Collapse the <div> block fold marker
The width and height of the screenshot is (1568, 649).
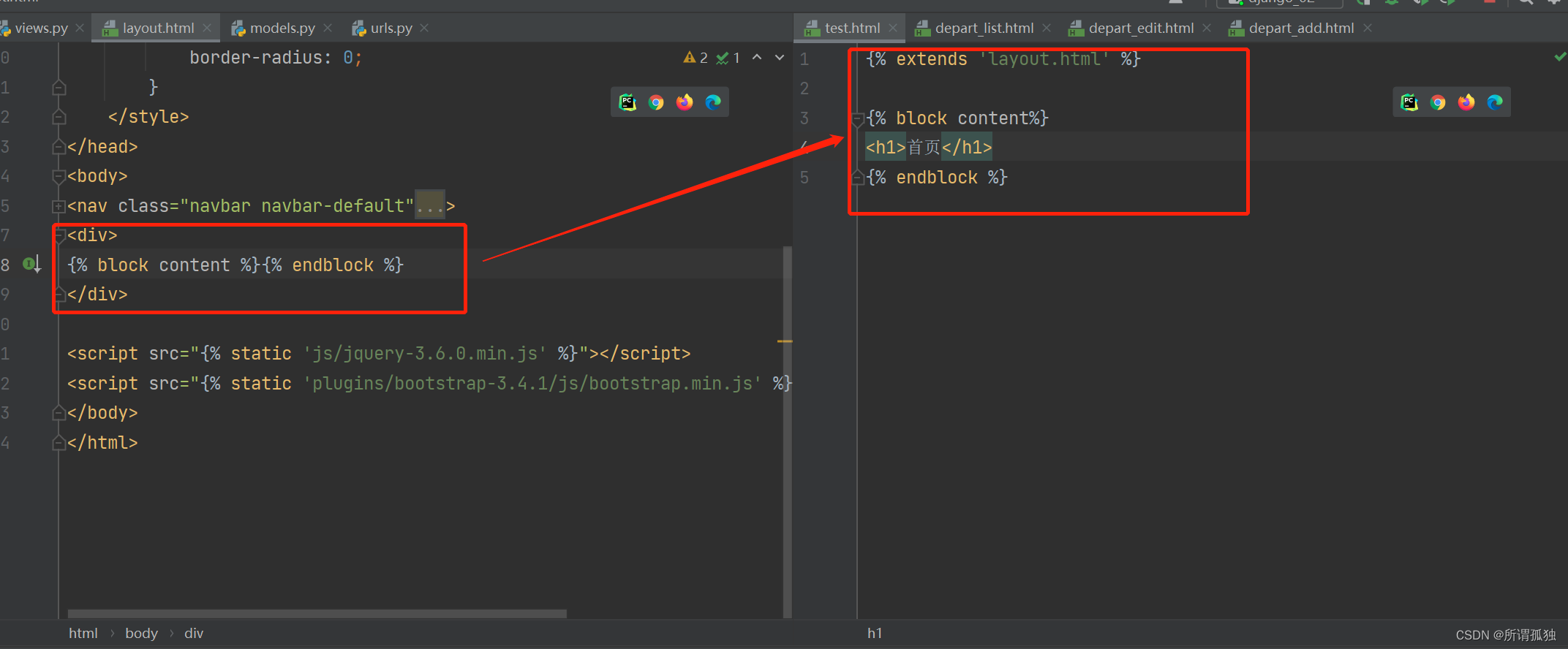pos(59,235)
